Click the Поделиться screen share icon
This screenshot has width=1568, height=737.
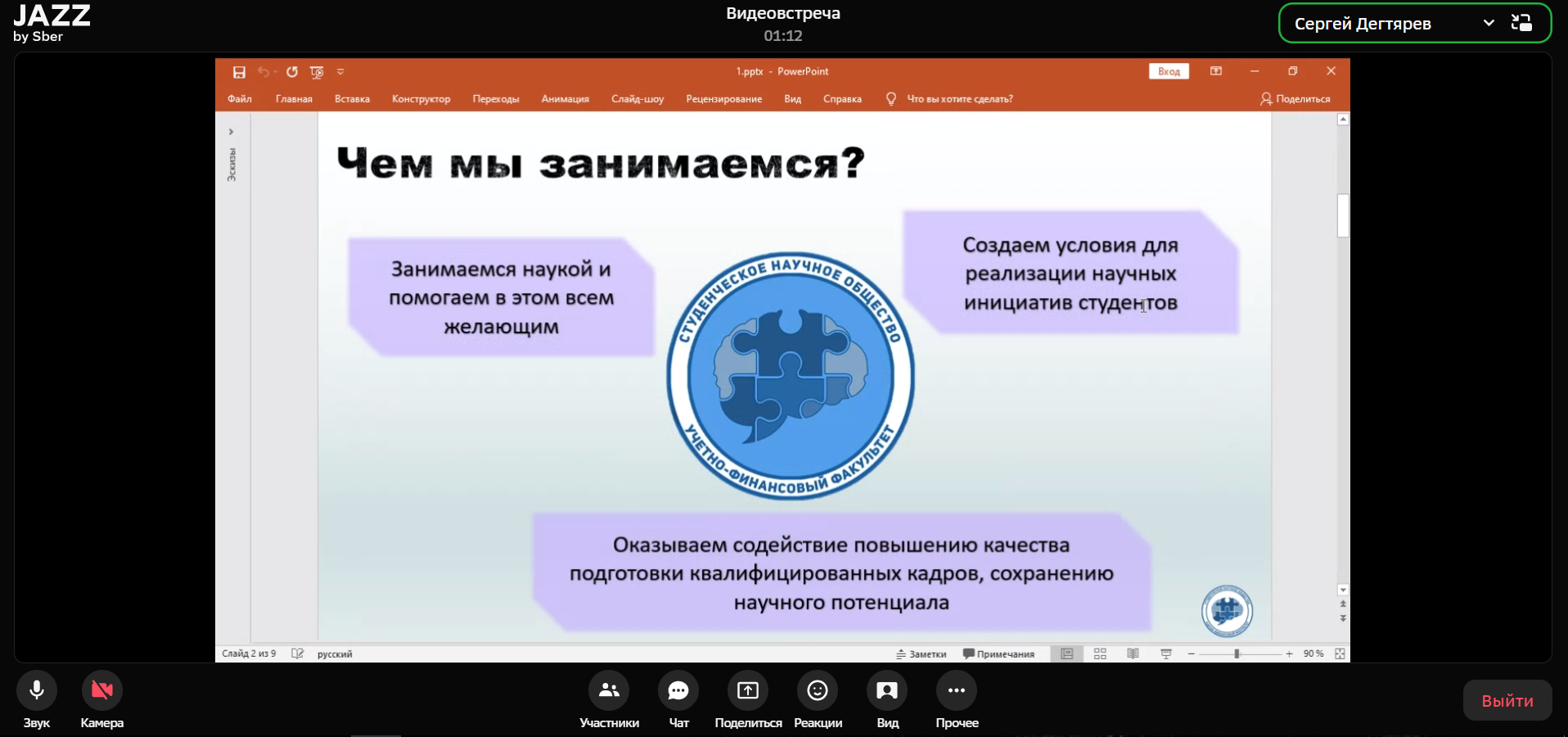pyautogui.click(x=748, y=690)
